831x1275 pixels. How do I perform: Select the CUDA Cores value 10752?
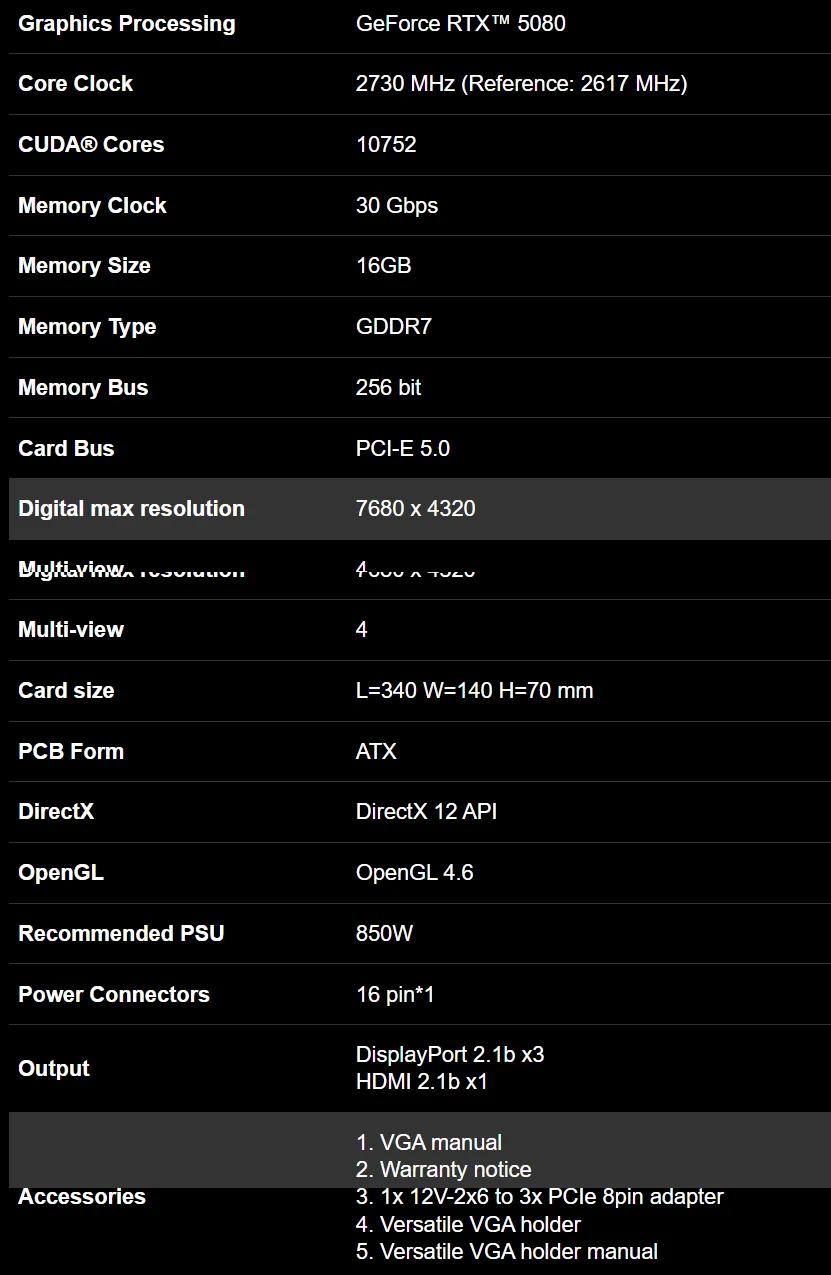click(386, 144)
